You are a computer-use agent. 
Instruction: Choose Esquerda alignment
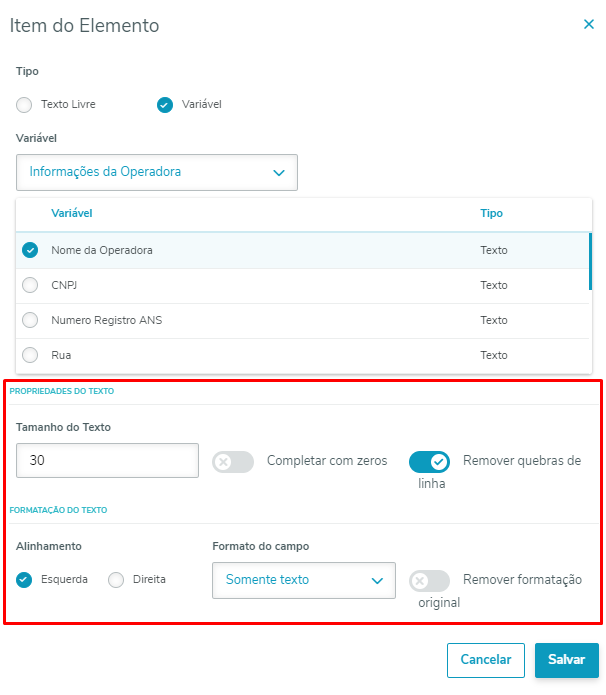coord(25,580)
